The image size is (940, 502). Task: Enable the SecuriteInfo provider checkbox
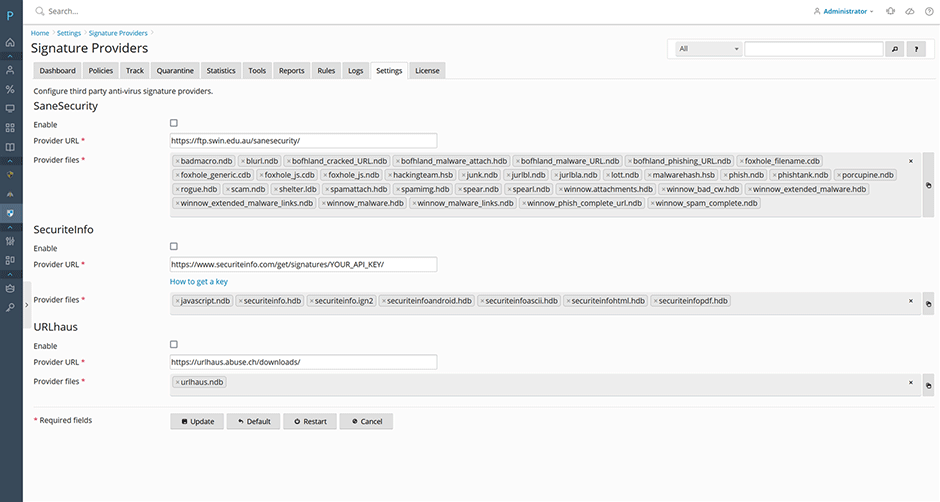coord(174,247)
